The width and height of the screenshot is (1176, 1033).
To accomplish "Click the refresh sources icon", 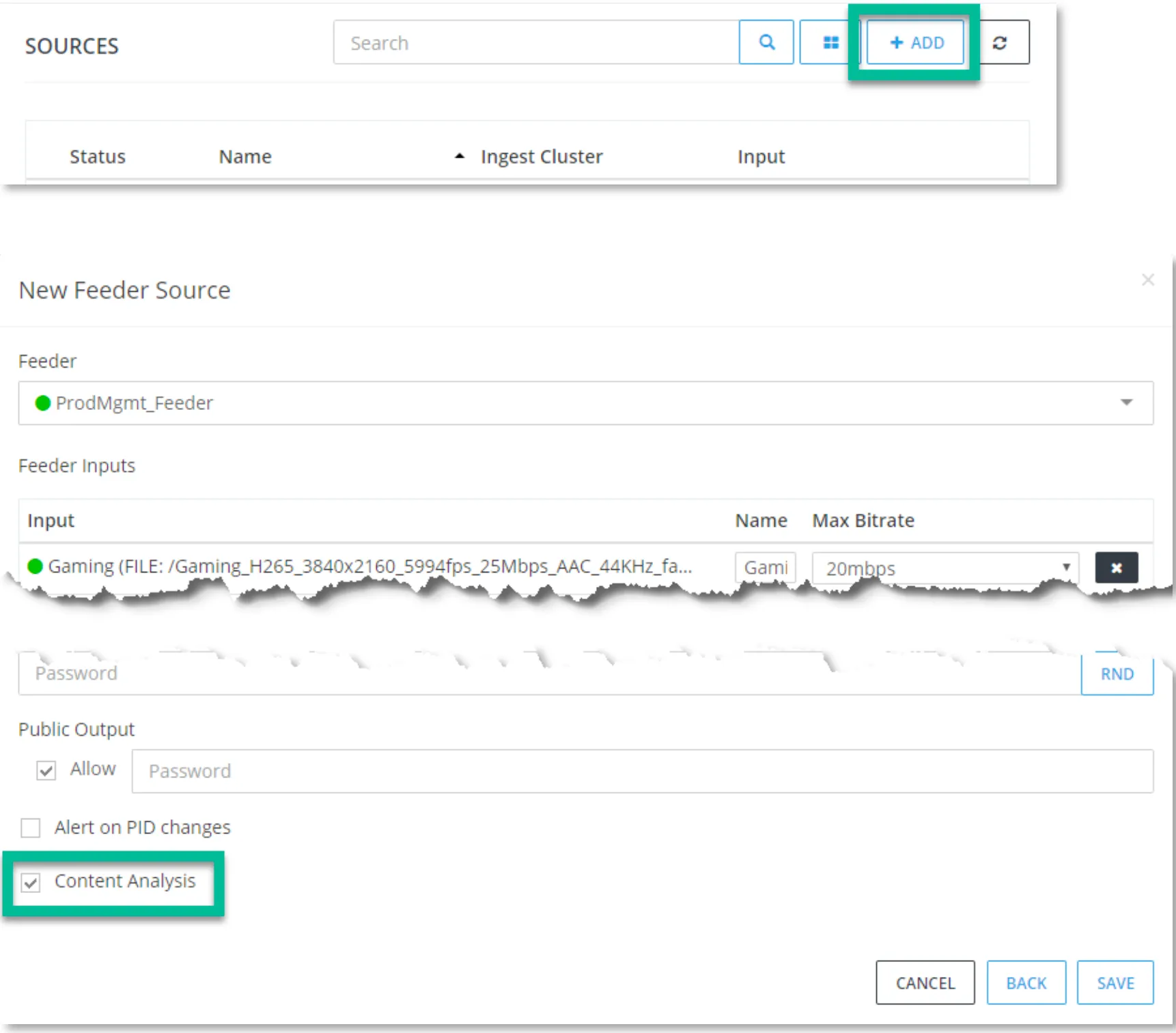I will (x=1000, y=42).
